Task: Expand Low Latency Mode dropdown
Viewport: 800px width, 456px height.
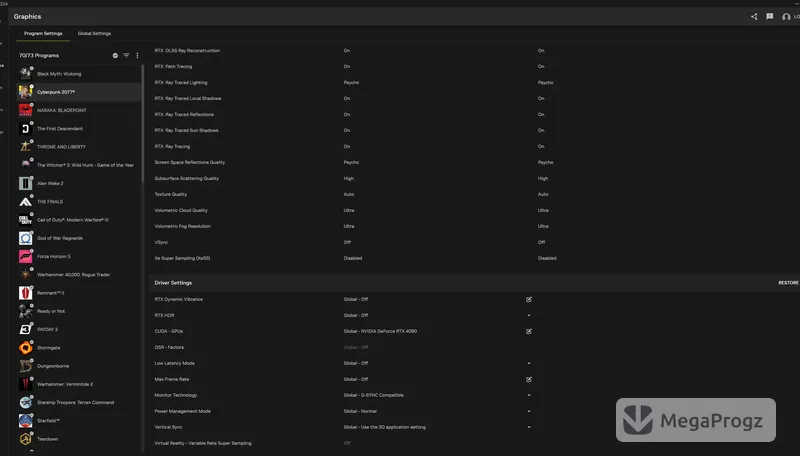Action: (x=529, y=363)
